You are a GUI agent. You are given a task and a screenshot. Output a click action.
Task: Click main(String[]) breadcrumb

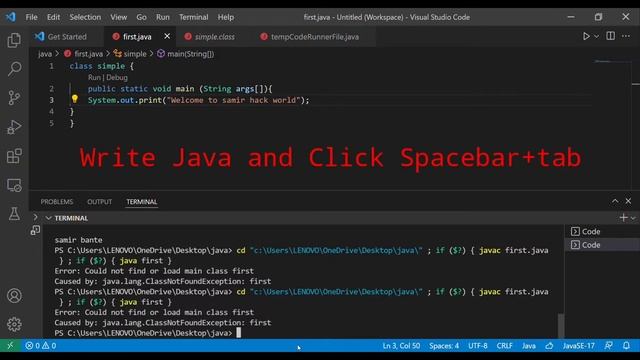[186, 54]
